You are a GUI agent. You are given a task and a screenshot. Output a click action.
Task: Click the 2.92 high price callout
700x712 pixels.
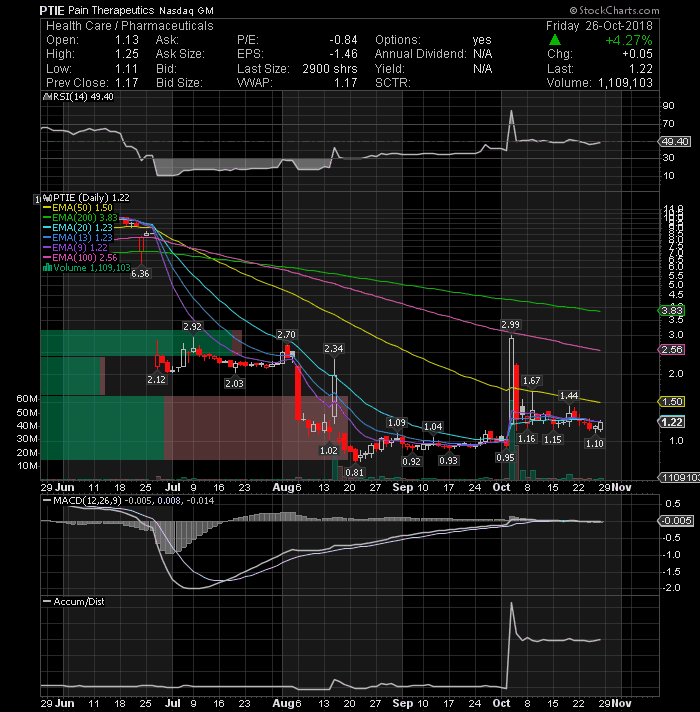192,326
